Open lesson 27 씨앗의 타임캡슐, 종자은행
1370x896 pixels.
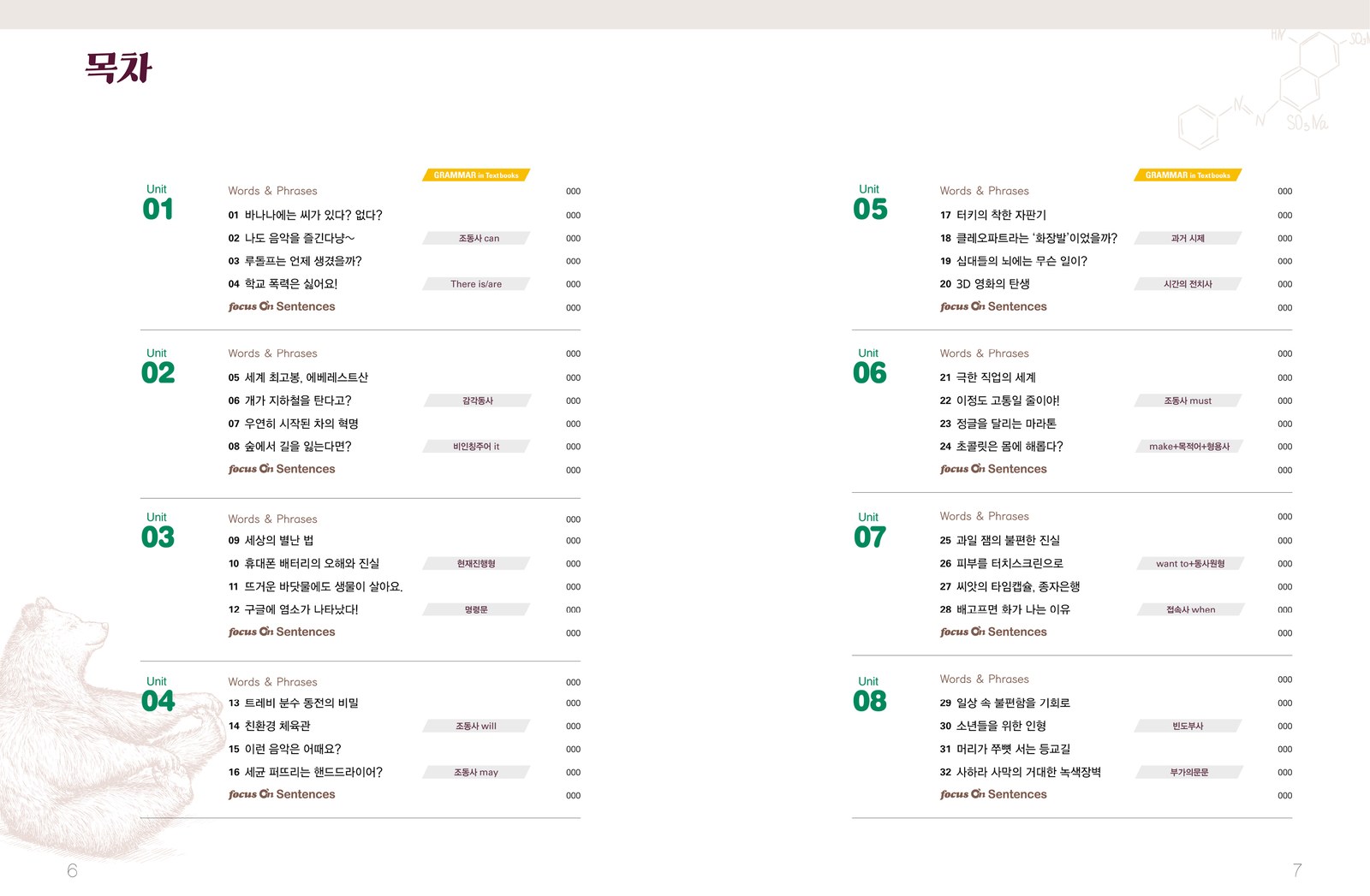coord(1010,586)
